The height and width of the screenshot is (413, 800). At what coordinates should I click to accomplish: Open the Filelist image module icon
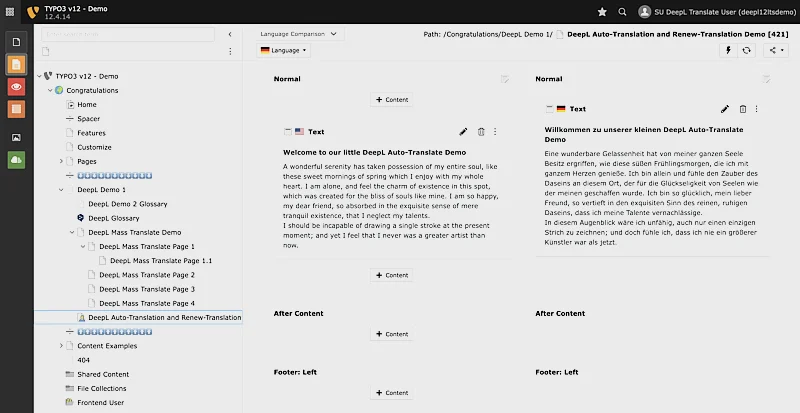16,137
